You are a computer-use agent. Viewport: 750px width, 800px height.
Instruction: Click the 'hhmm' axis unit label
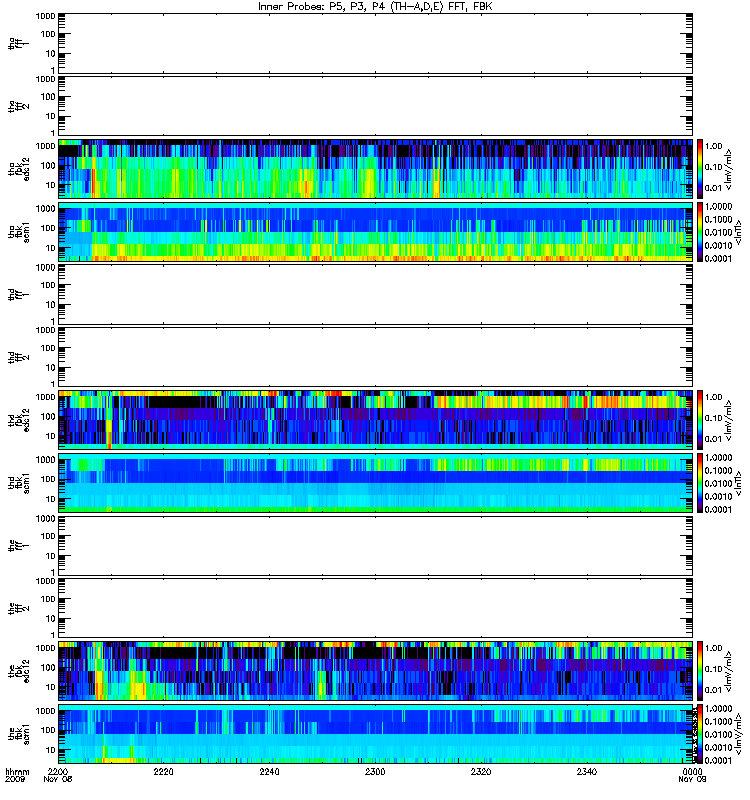click(17, 772)
